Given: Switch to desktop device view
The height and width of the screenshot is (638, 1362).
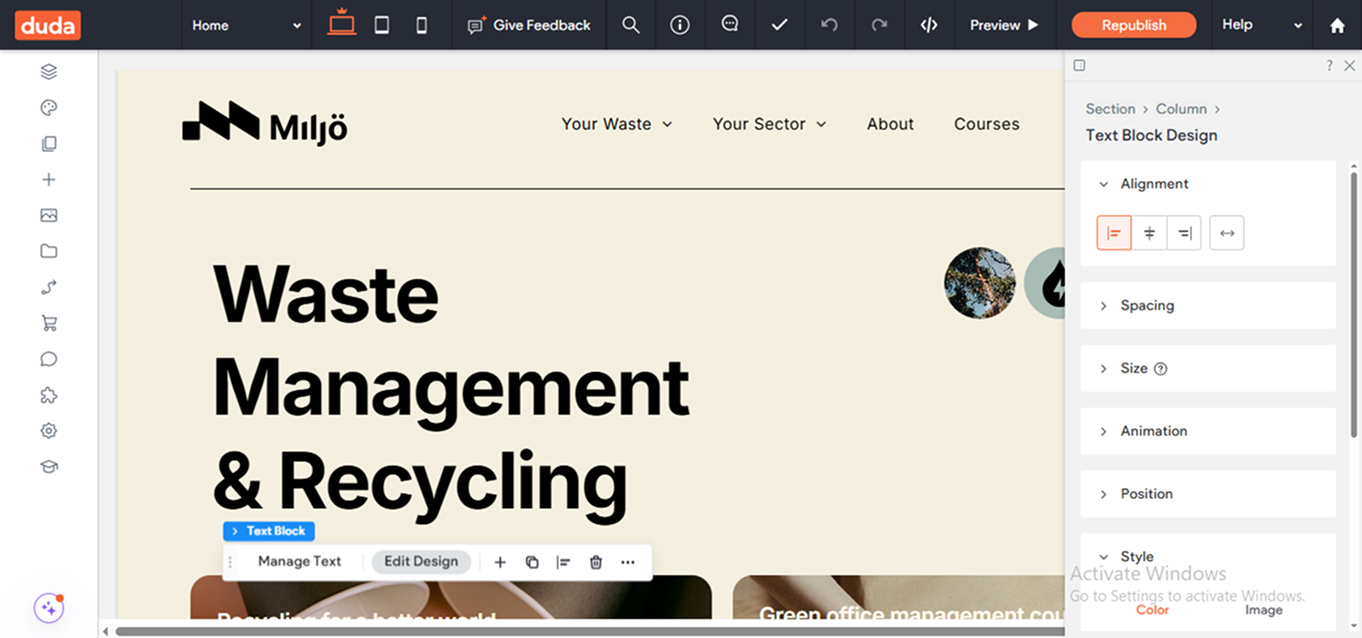Looking at the screenshot, I should [x=342, y=24].
